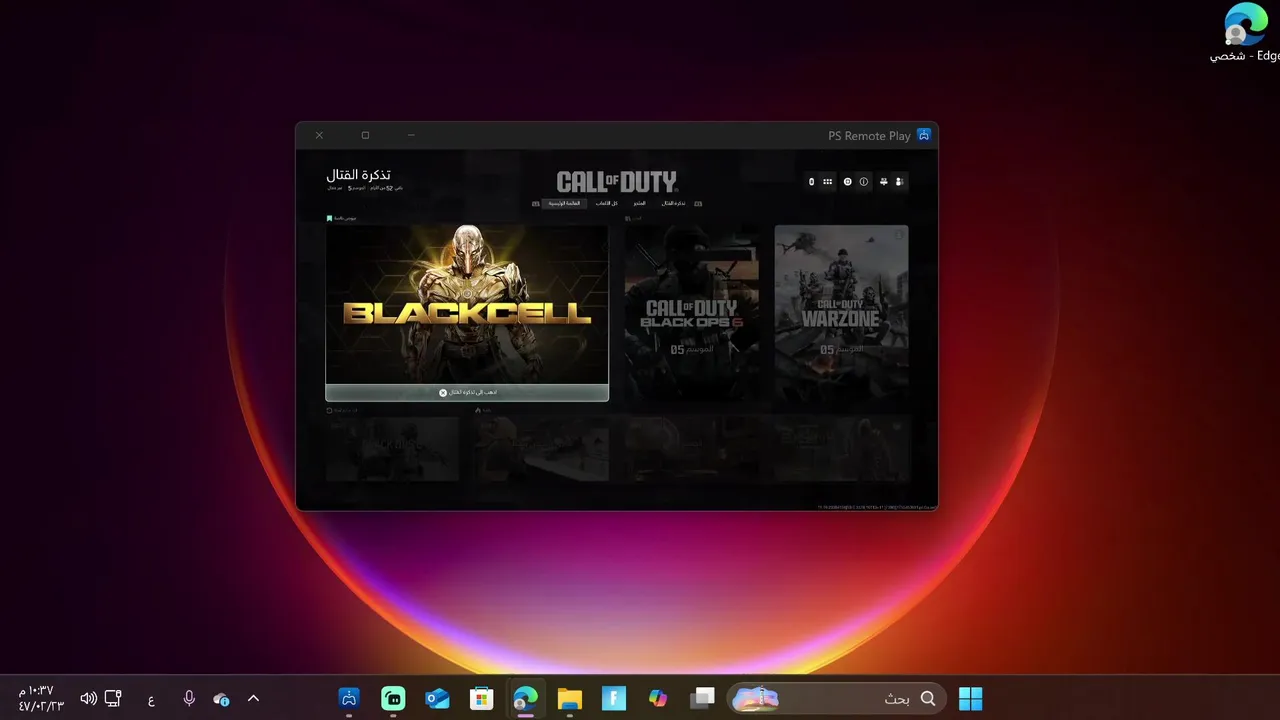Click the settings gear icon in game header
Viewport: 1280px width, 720px height.
coord(847,182)
